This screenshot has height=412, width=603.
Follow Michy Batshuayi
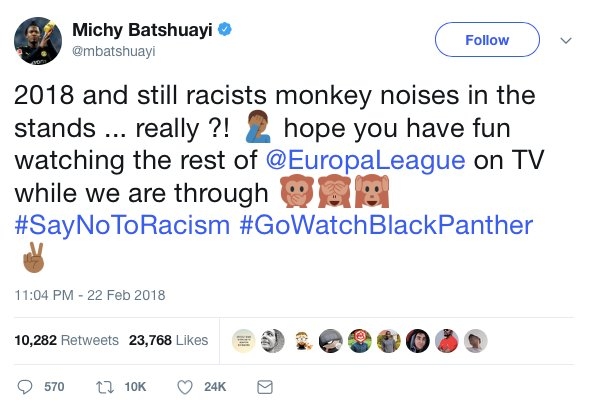click(488, 41)
